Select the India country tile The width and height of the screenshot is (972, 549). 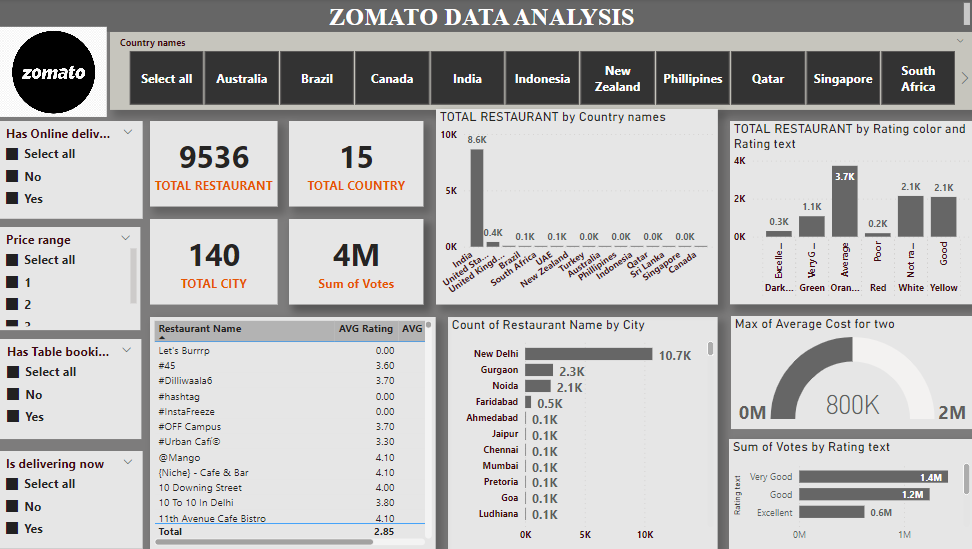(467, 79)
